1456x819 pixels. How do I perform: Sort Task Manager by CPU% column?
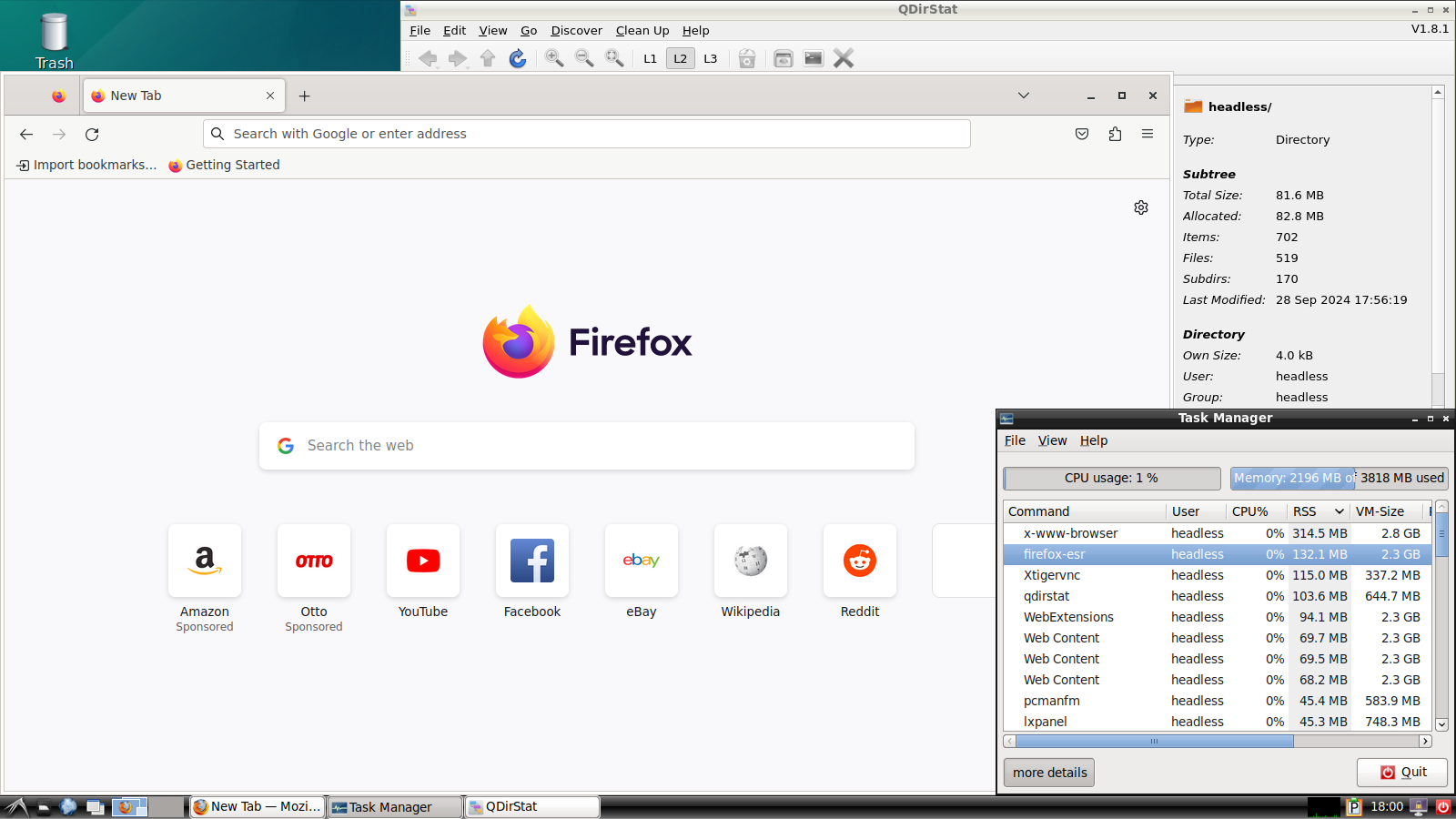click(x=1257, y=511)
